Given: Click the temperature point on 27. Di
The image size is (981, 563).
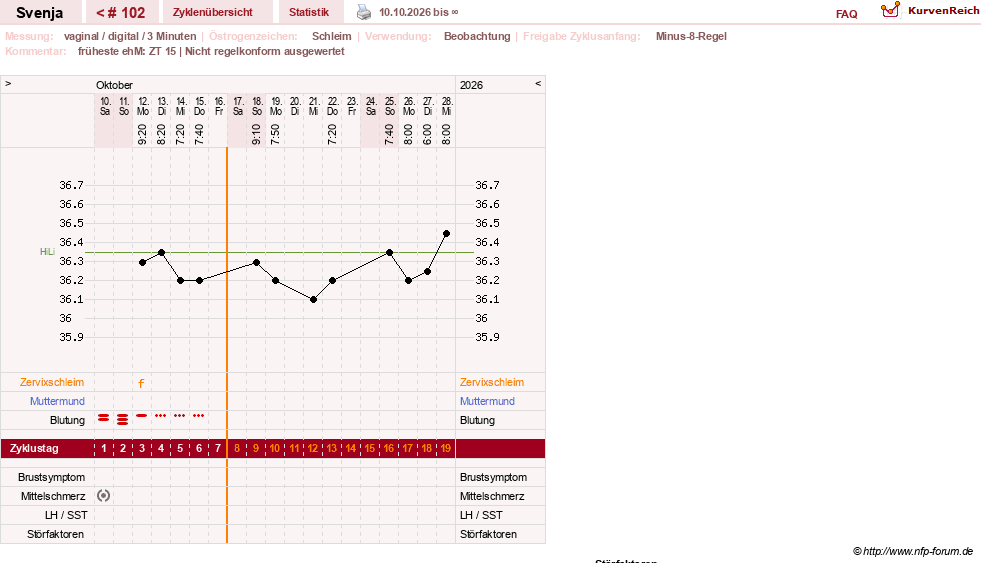Looking at the screenshot, I should coord(427,271).
